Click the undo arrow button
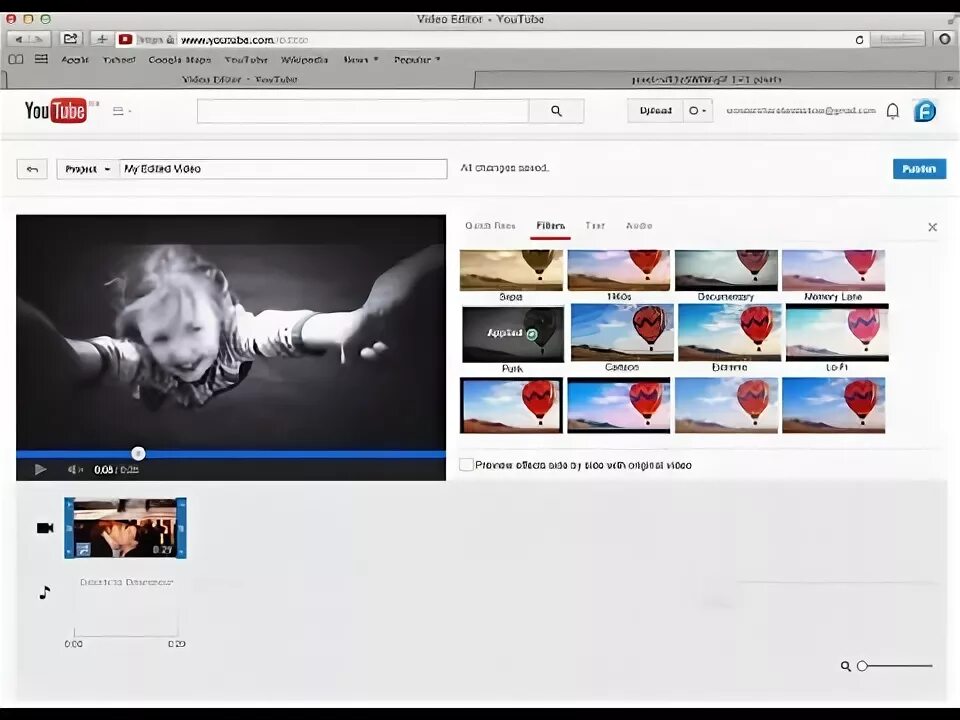 (x=32, y=169)
